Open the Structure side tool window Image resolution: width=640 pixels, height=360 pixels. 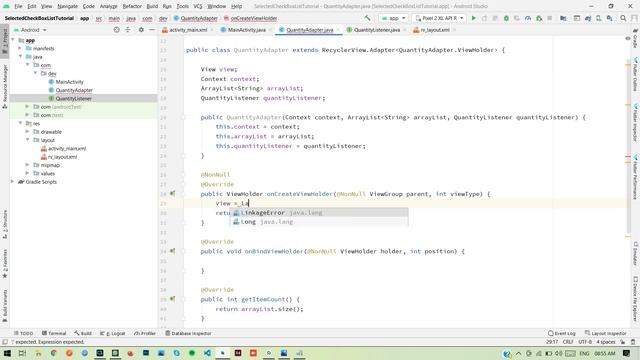click(5, 224)
